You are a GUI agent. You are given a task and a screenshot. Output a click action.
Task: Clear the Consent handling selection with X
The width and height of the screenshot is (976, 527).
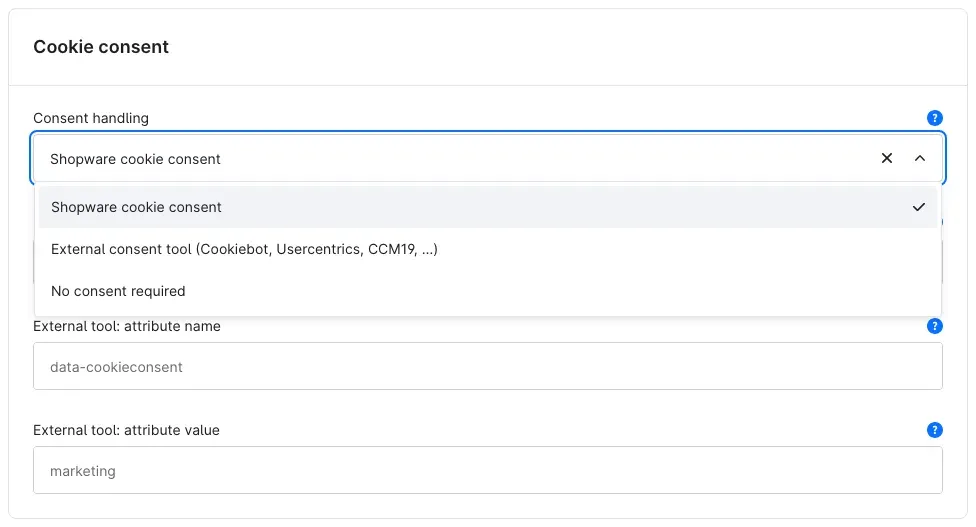pyautogui.click(x=887, y=158)
